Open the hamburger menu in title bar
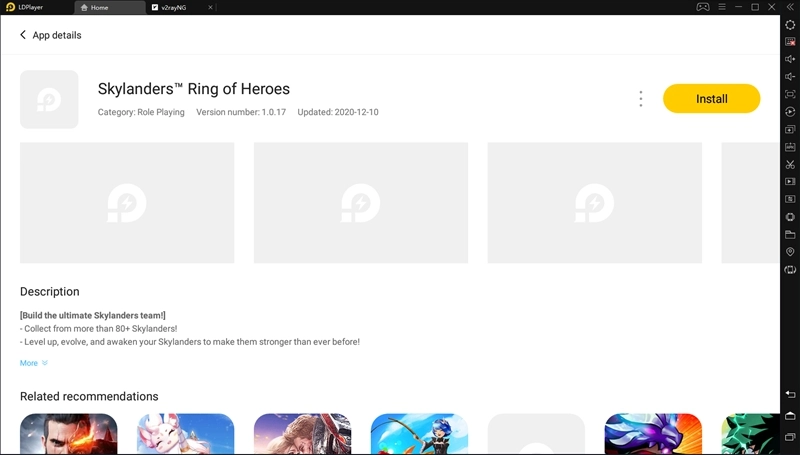 [721, 7]
